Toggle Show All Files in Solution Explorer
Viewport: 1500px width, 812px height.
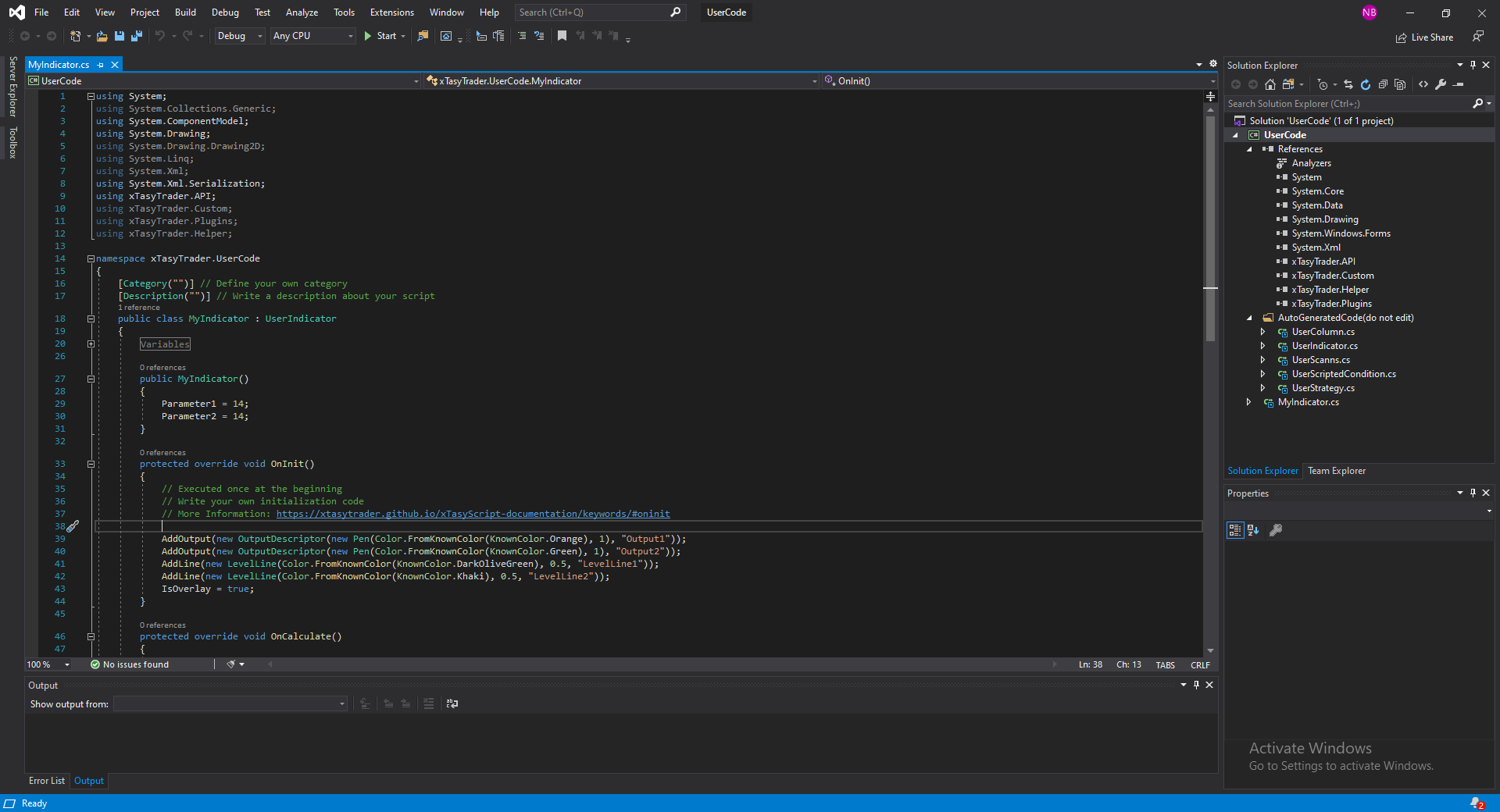[1400, 84]
